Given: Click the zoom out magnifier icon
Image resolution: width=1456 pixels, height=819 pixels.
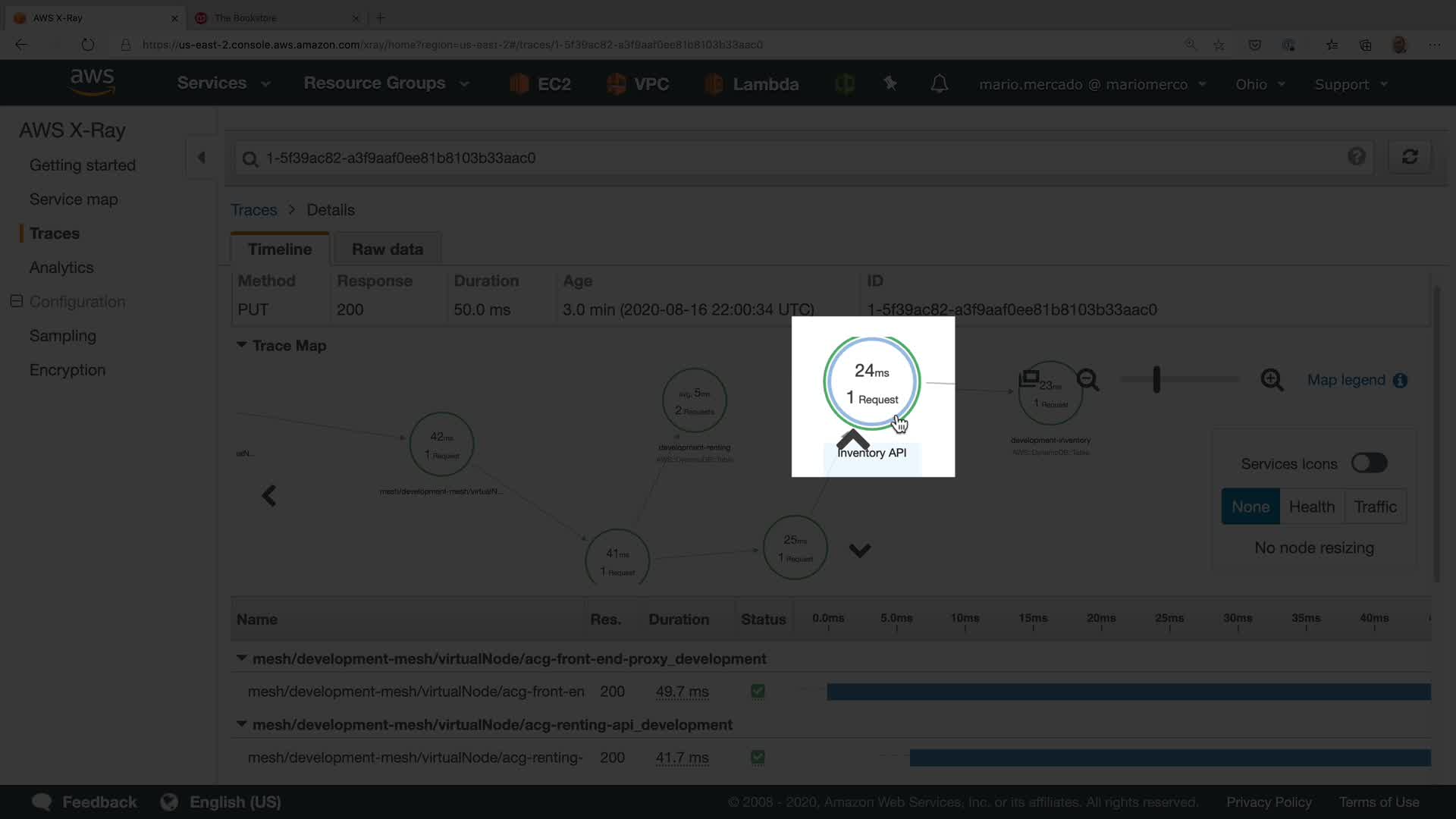Looking at the screenshot, I should [1088, 379].
